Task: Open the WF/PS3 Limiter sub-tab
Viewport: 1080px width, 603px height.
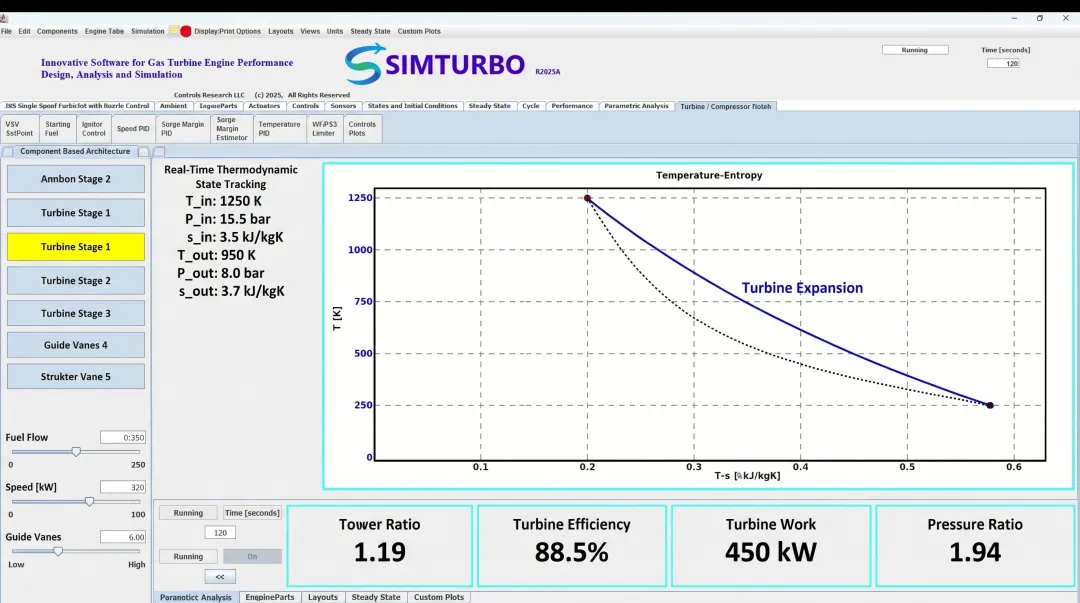Action: click(324, 129)
